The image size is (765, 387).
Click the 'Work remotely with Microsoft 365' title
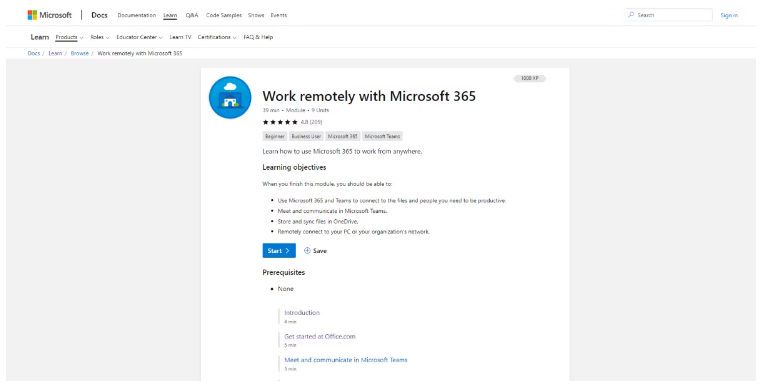click(x=369, y=96)
